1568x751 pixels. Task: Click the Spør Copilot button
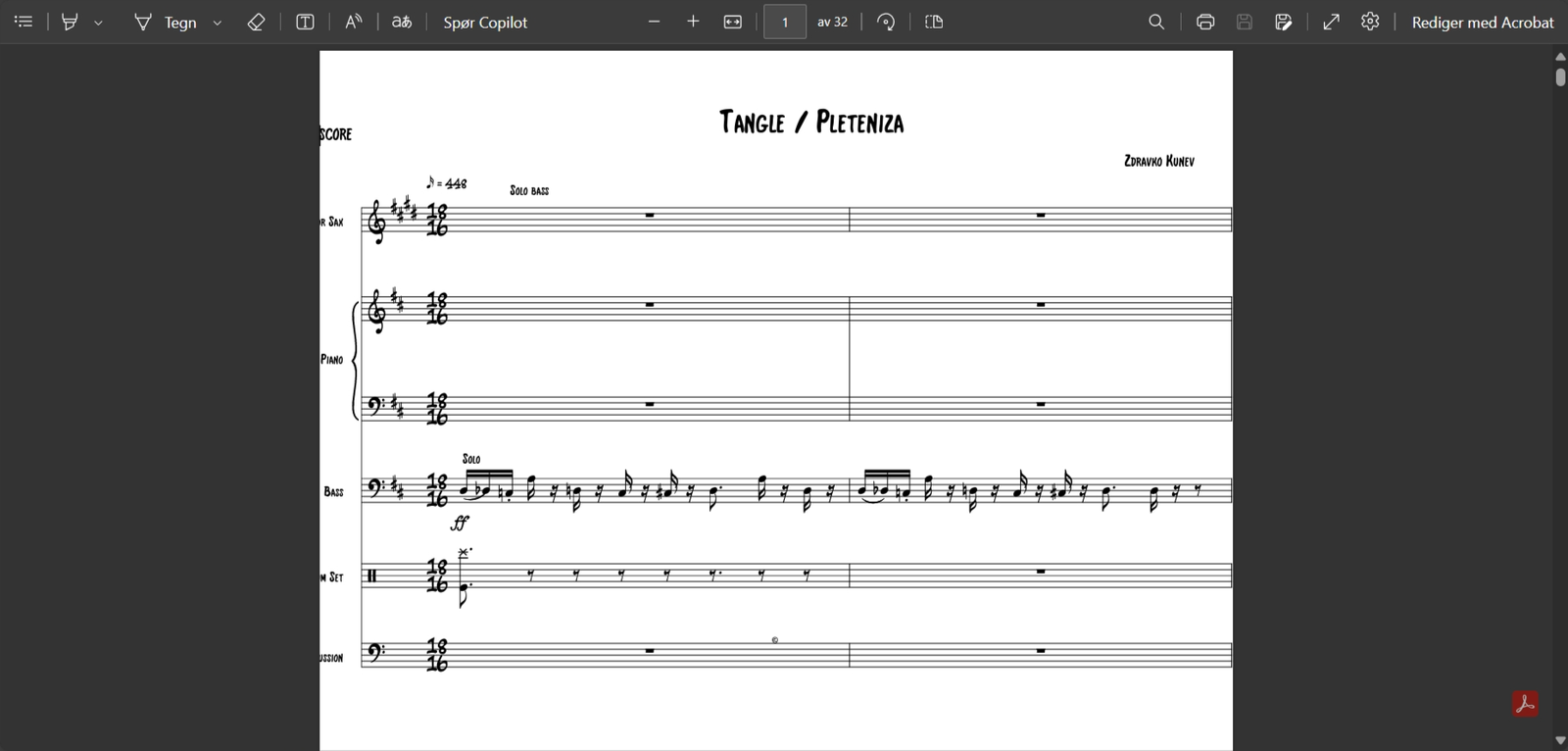[x=485, y=22]
